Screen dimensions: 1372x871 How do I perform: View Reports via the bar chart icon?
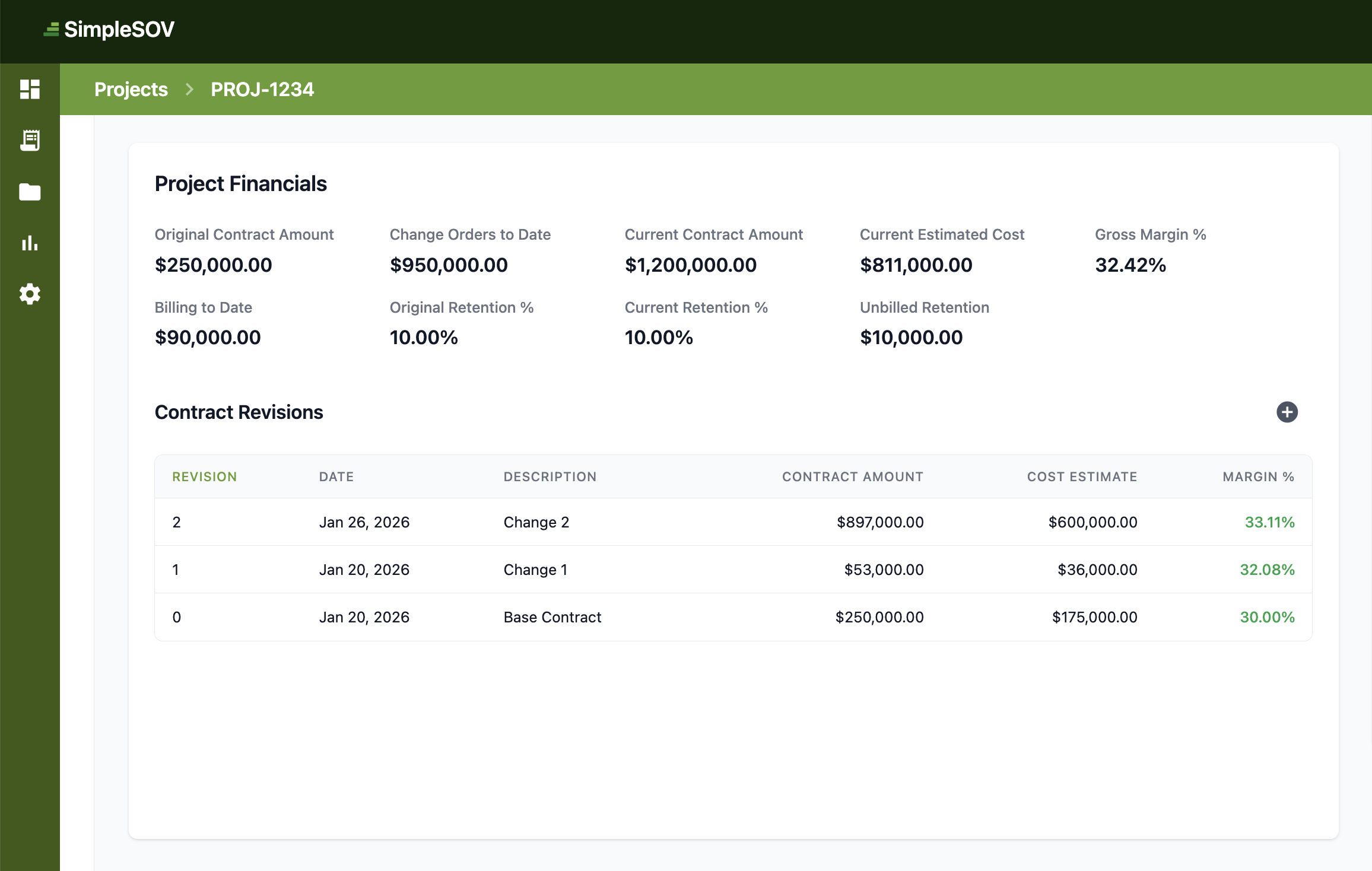point(30,243)
